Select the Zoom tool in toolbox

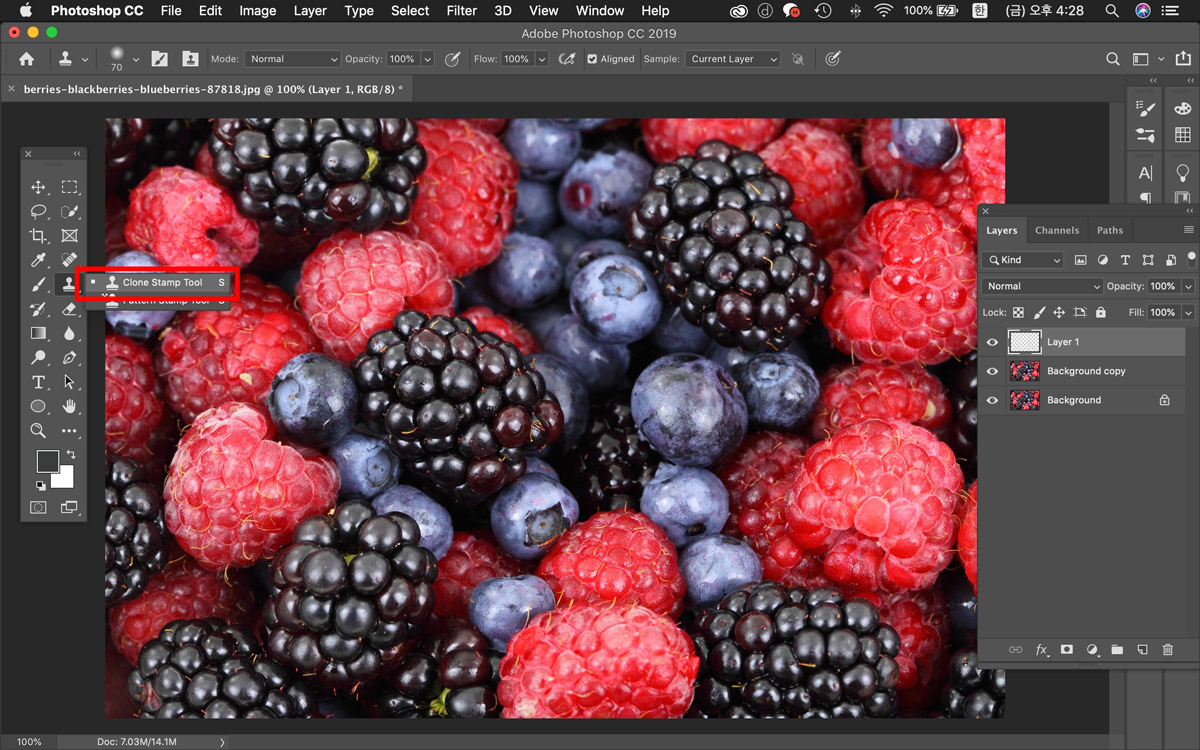[38, 431]
